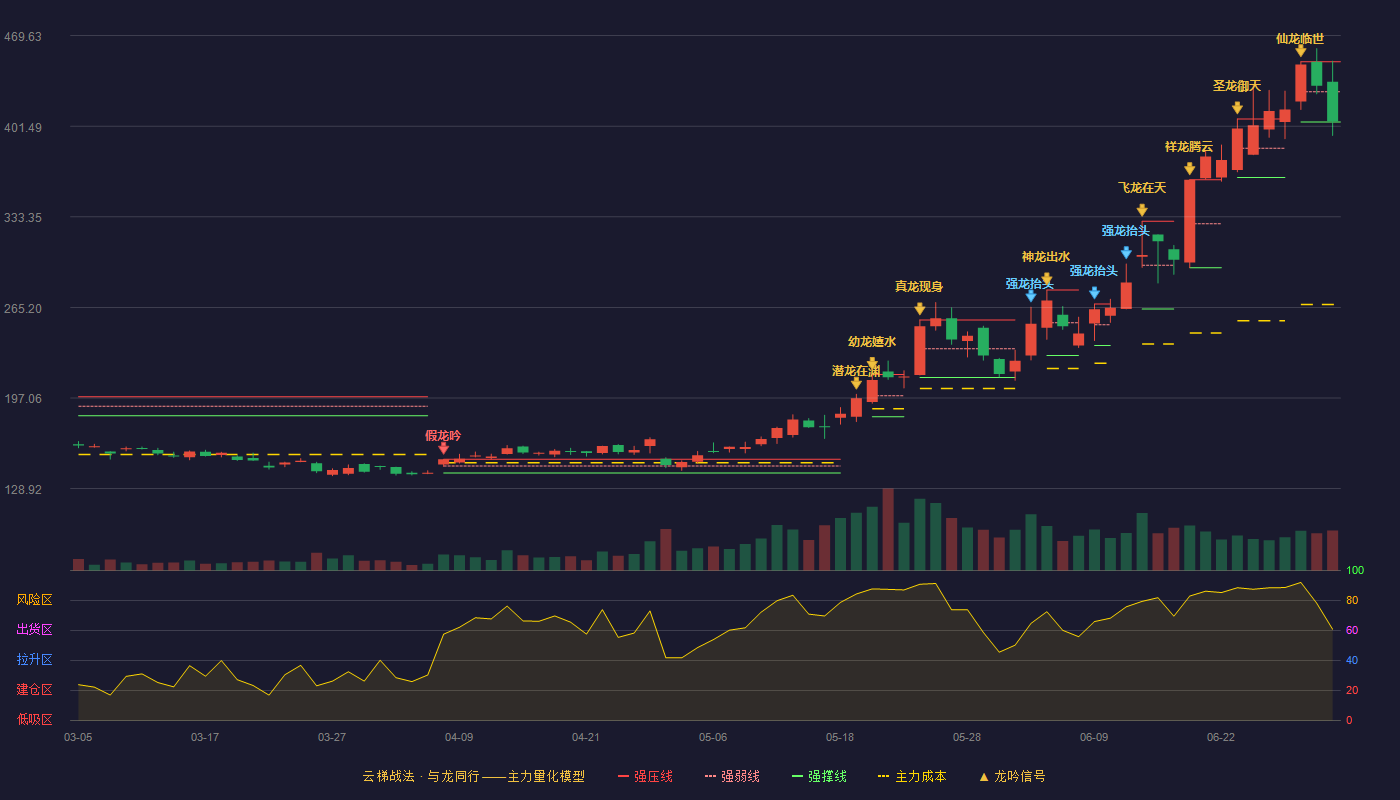Toggle the 强撑线 legend entry

[x=819, y=776]
